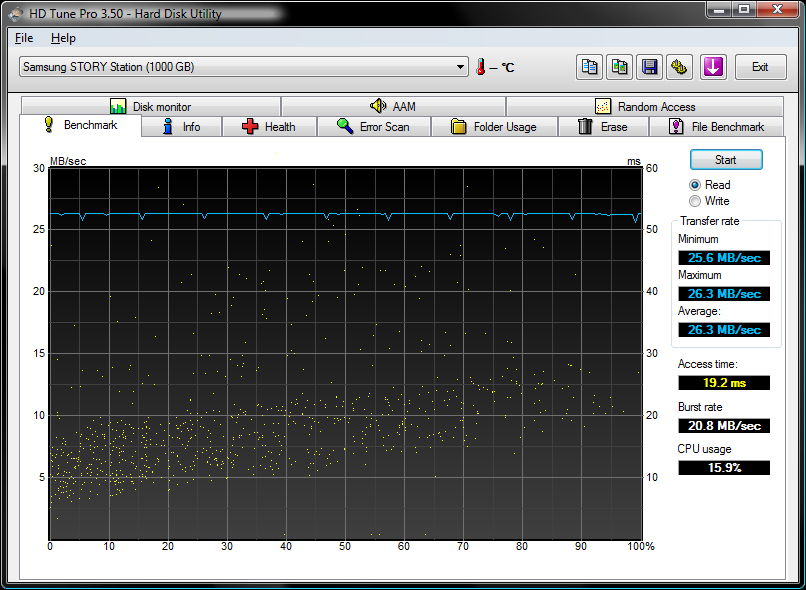
Task: Minimize the HD Tune Pro window
Action: point(719,10)
